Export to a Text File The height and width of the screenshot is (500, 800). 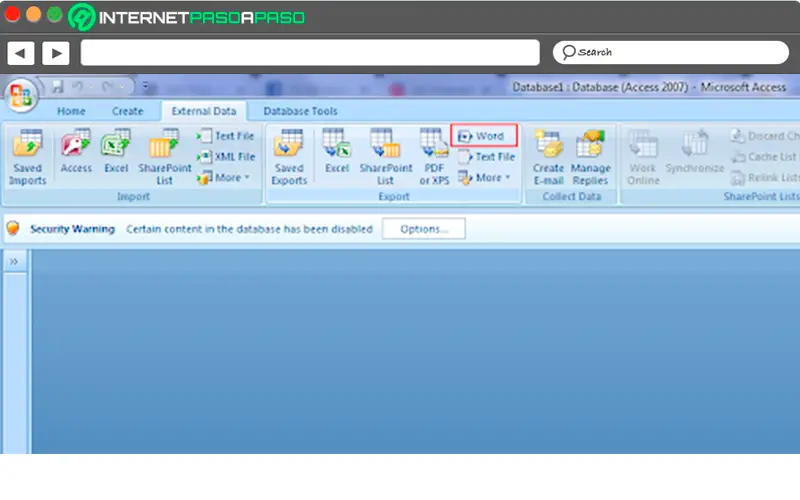click(486, 157)
